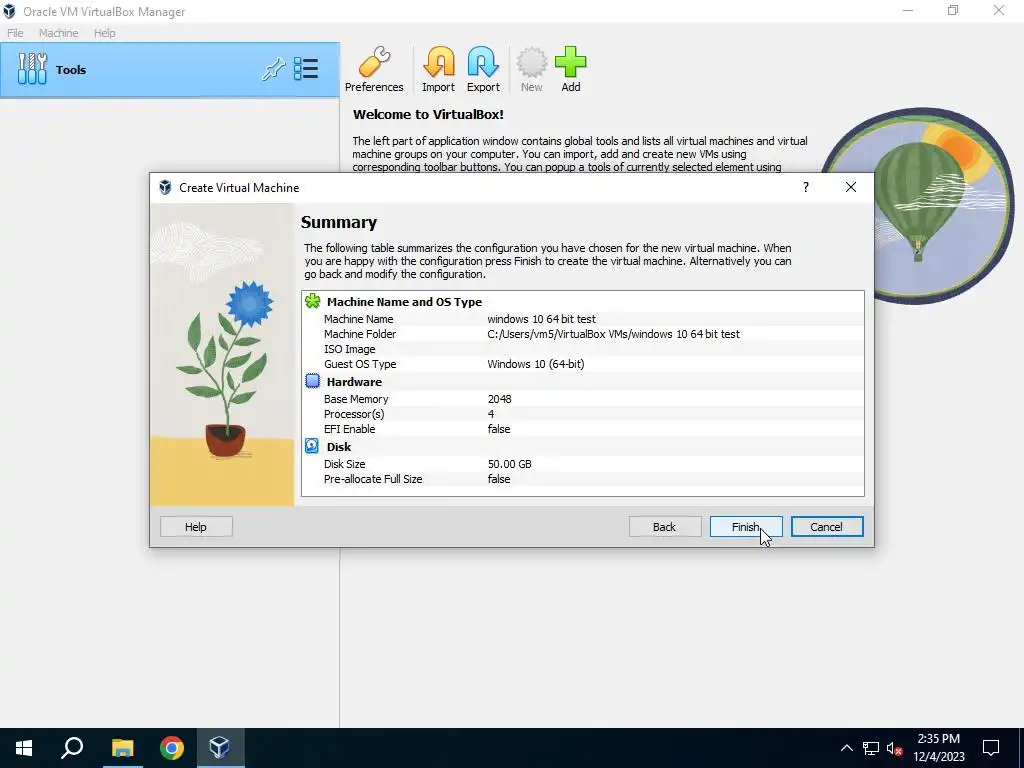Close the Create Virtual Machine dialog
The height and width of the screenshot is (768, 1024).
pos(850,187)
